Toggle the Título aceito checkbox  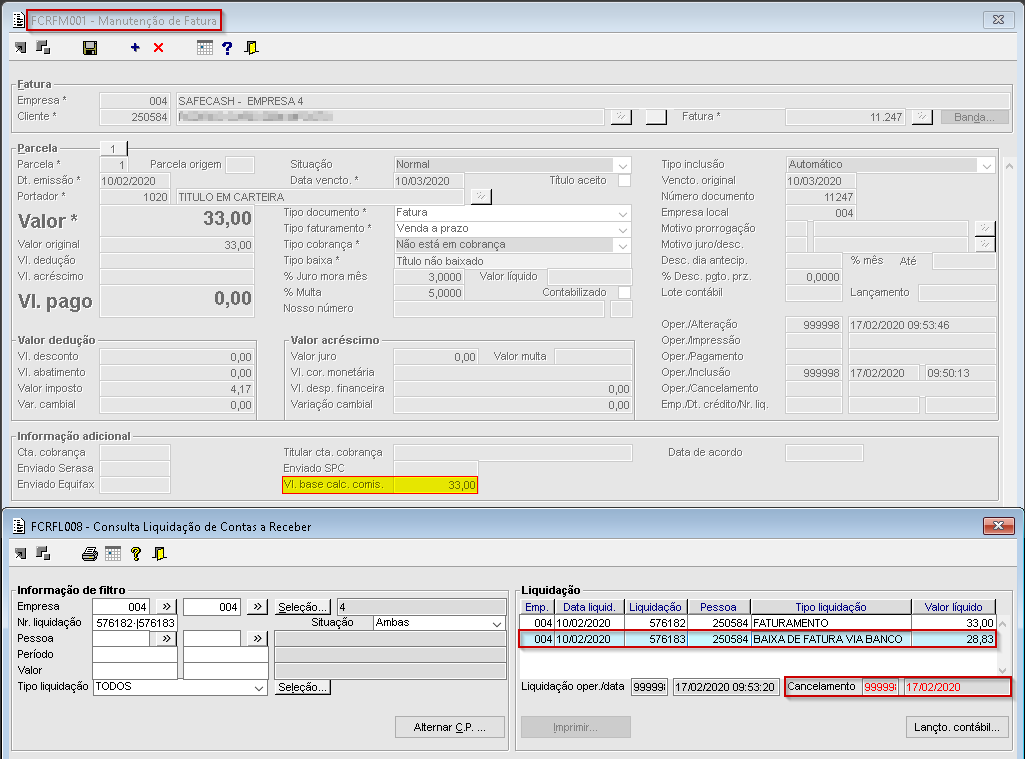tap(624, 181)
